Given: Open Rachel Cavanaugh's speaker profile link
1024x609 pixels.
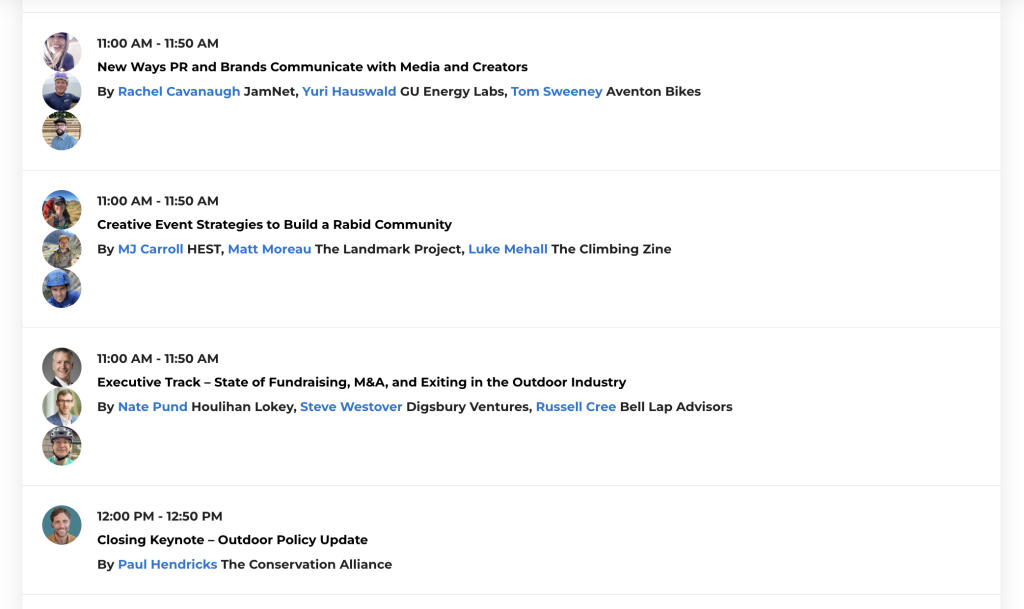Looking at the screenshot, I should click(x=179, y=92).
